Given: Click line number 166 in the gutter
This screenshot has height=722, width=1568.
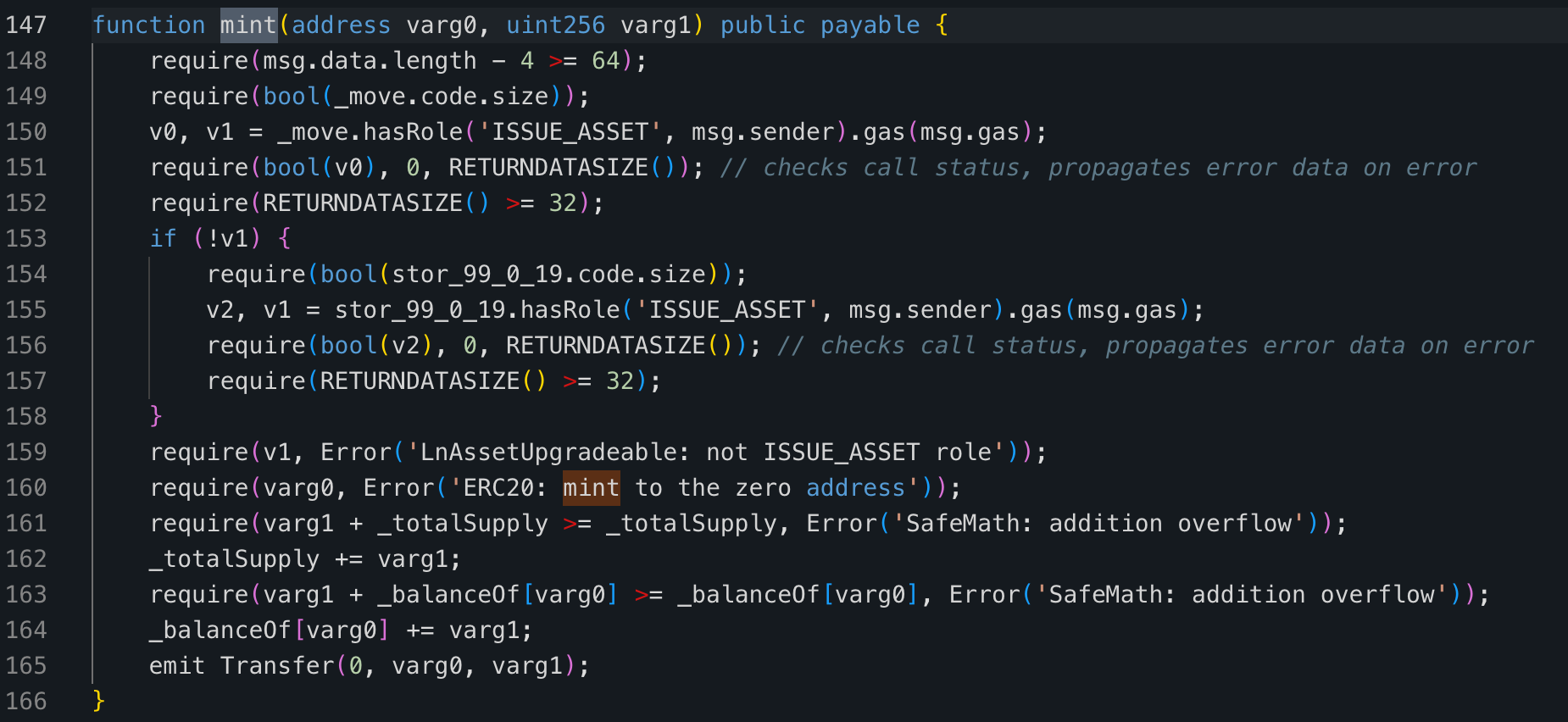Looking at the screenshot, I should pos(26,702).
